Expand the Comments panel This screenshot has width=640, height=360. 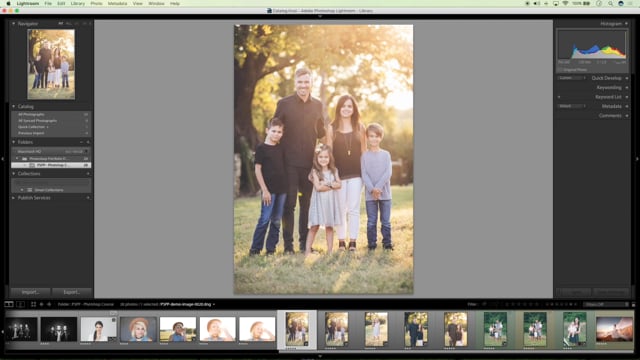point(627,116)
